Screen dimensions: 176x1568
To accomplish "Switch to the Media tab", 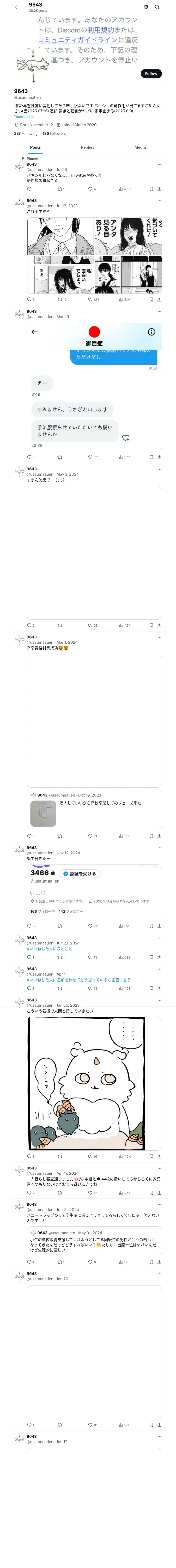I will pos(140,147).
